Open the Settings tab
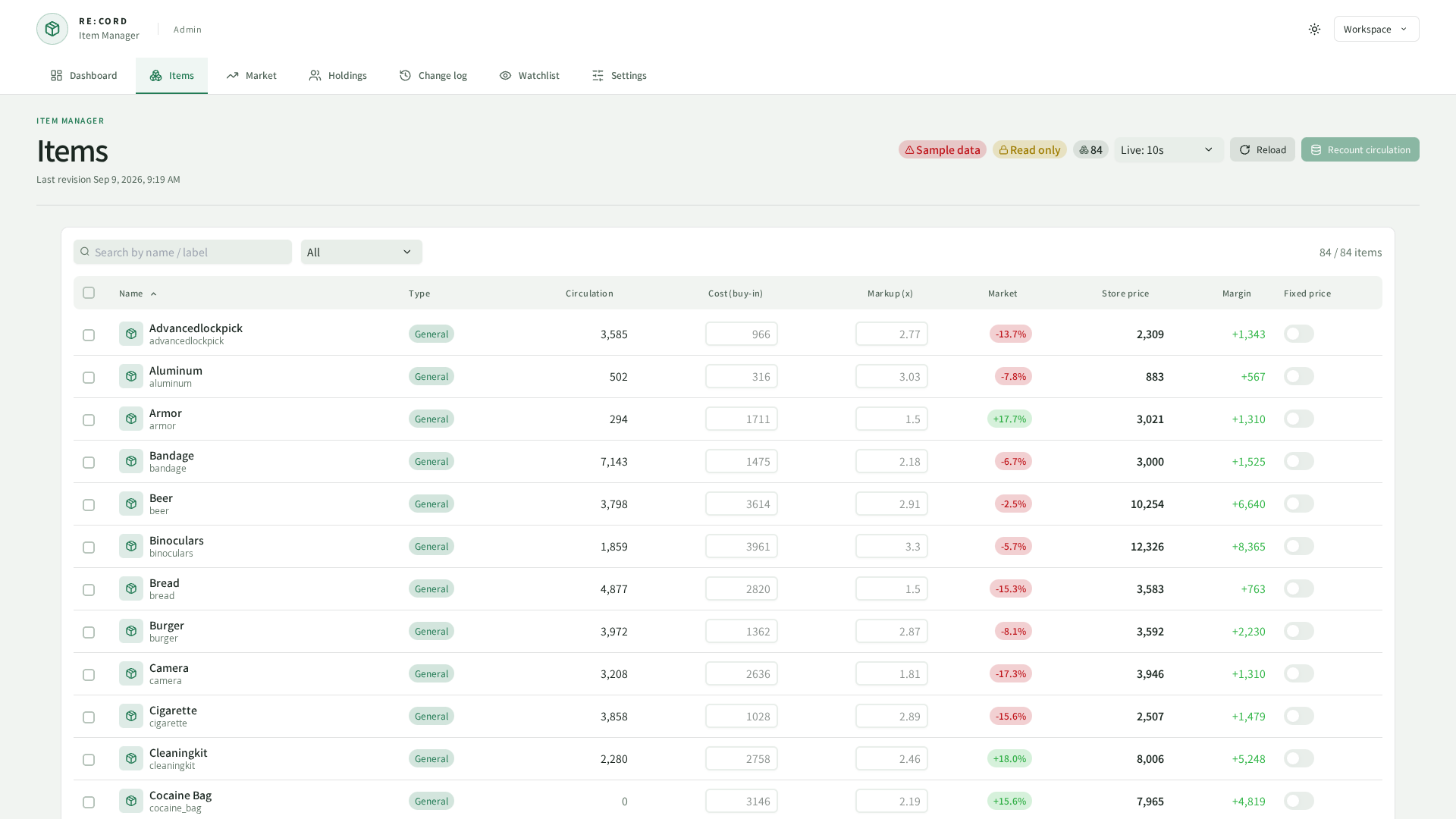The width and height of the screenshot is (1456, 819). (x=619, y=75)
